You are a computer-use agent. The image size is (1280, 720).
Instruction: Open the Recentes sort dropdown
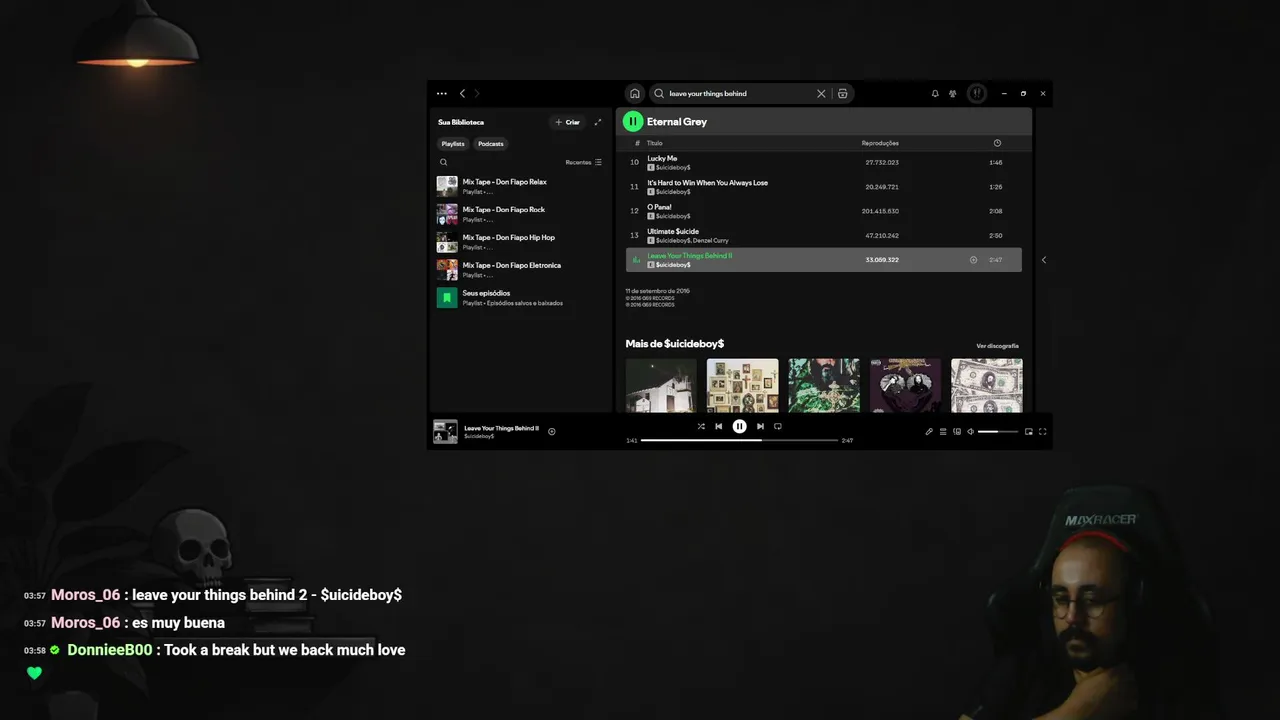coord(584,162)
